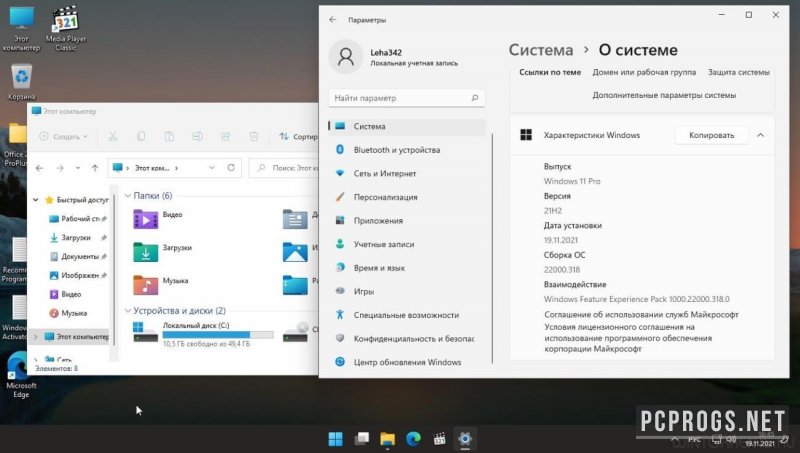Click Settings gear icon on taskbar

pos(465,439)
